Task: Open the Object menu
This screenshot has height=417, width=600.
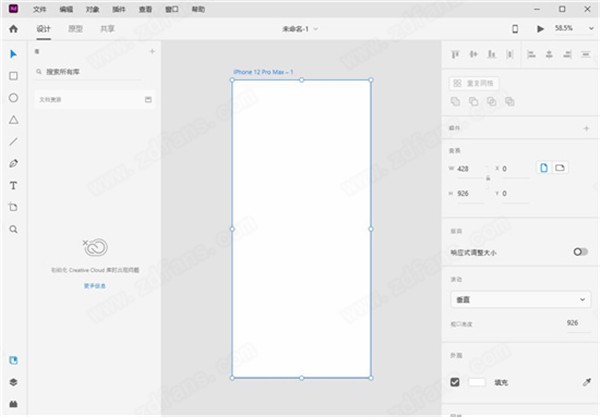Action: tap(92, 9)
